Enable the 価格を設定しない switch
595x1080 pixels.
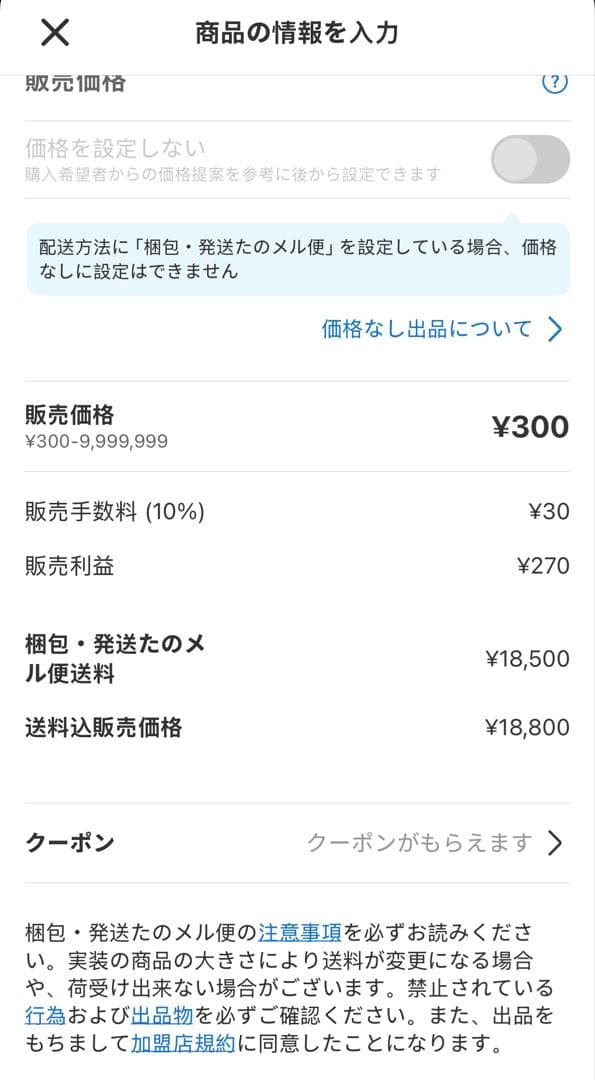[x=529, y=158]
